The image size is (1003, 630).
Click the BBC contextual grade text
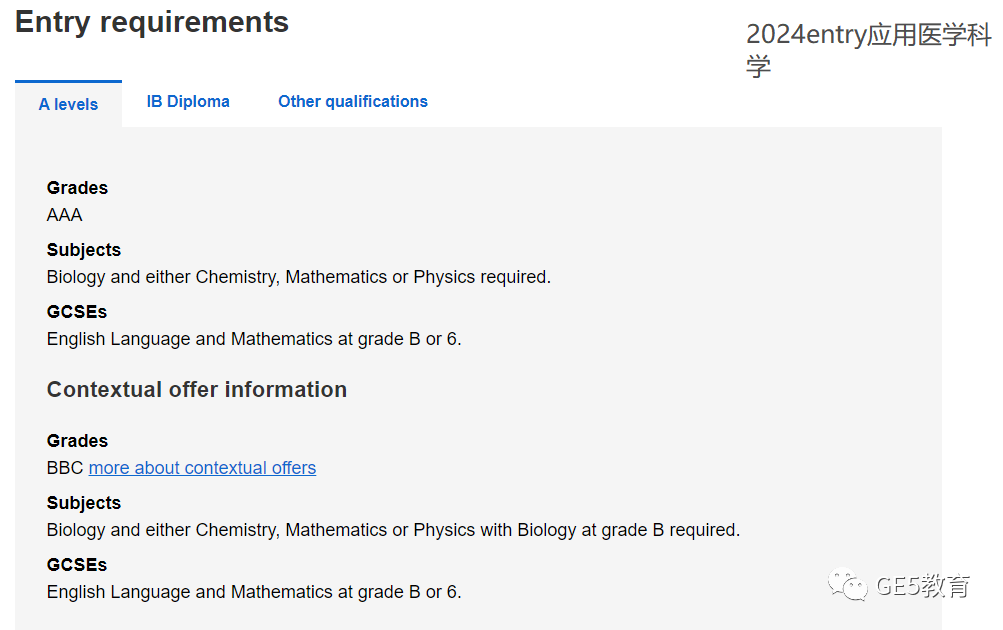point(65,468)
